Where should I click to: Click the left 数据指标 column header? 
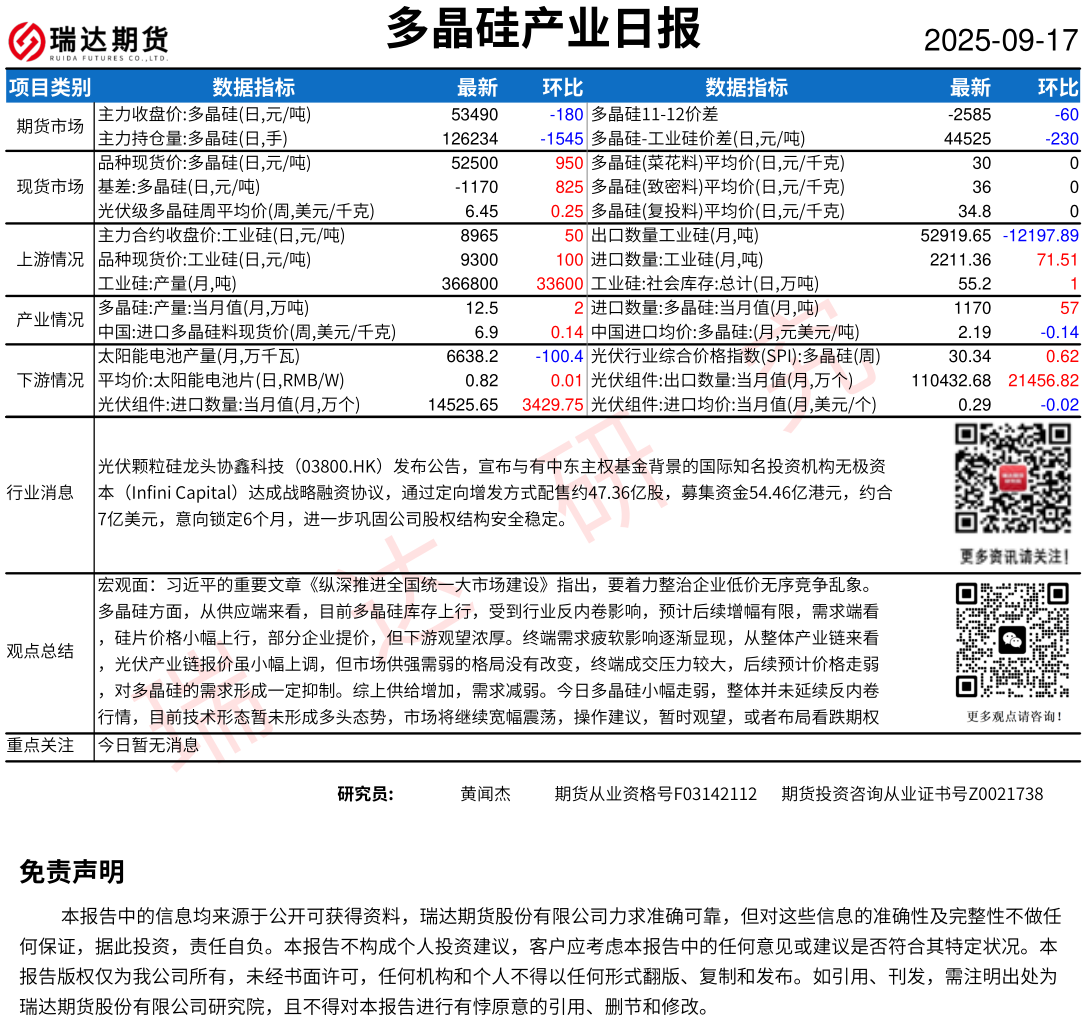click(x=253, y=87)
